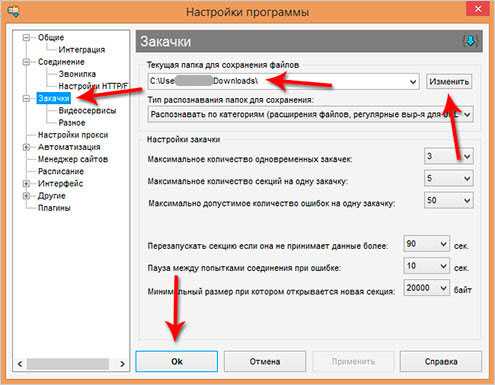This screenshot has height=385, width=495.
Task: Click the Изменить button
Action: (449, 82)
